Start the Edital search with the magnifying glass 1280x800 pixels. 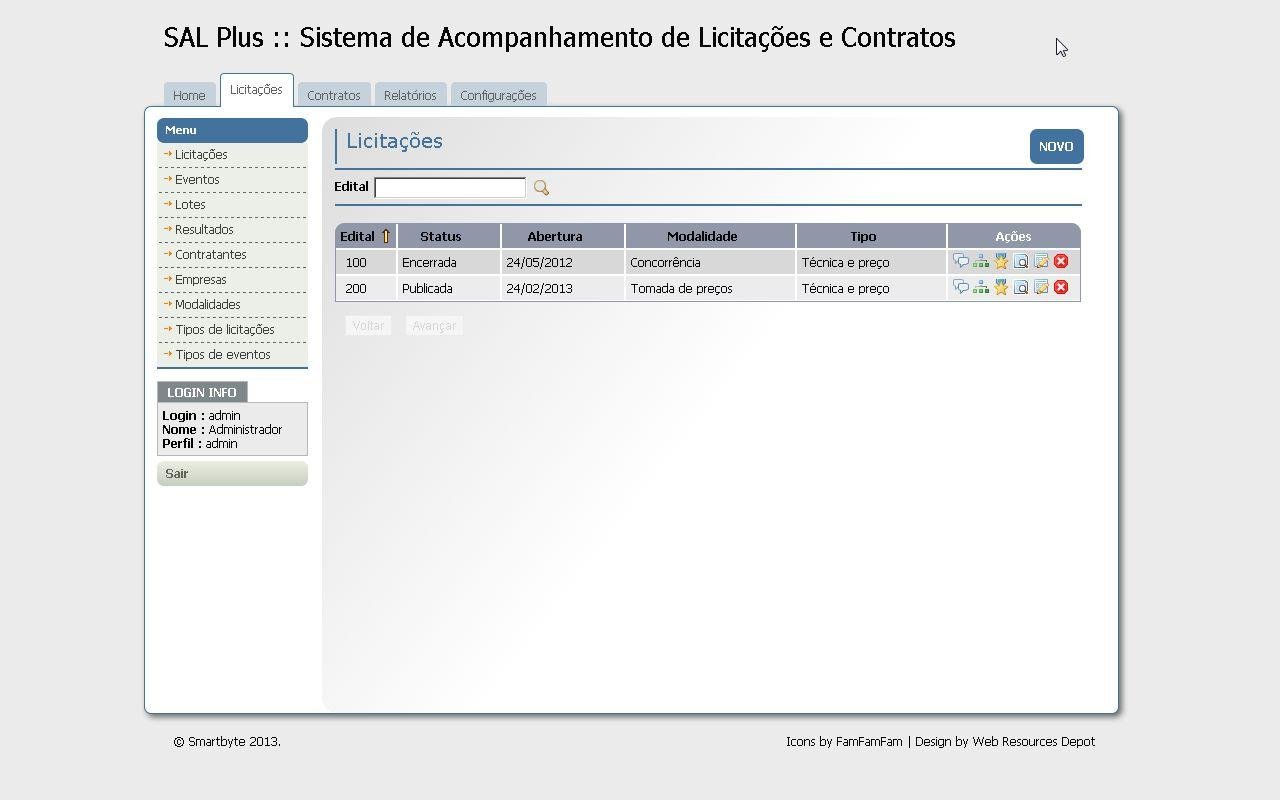[541, 187]
